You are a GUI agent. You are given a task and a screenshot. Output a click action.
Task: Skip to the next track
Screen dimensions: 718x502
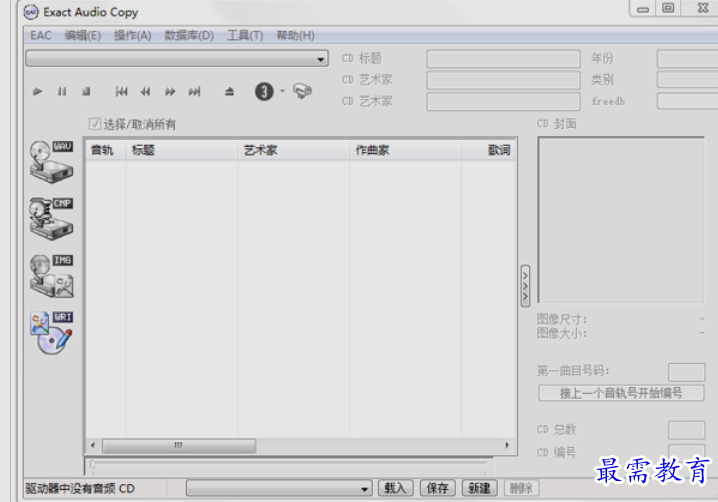coord(194,92)
